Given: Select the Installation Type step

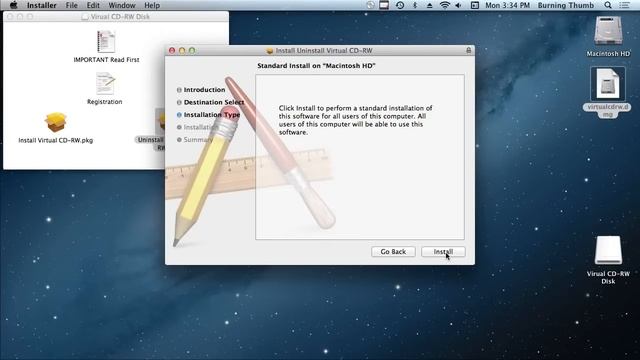Looking at the screenshot, I should point(211,115).
